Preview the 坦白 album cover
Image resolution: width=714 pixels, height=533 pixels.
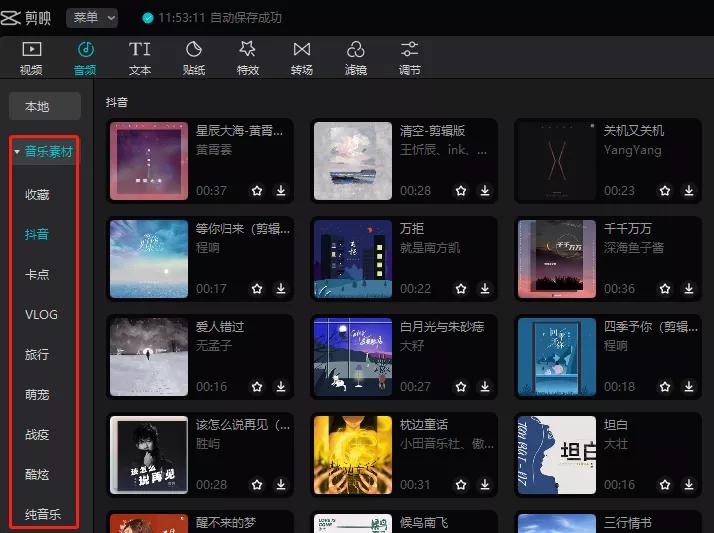pyautogui.click(x=557, y=455)
